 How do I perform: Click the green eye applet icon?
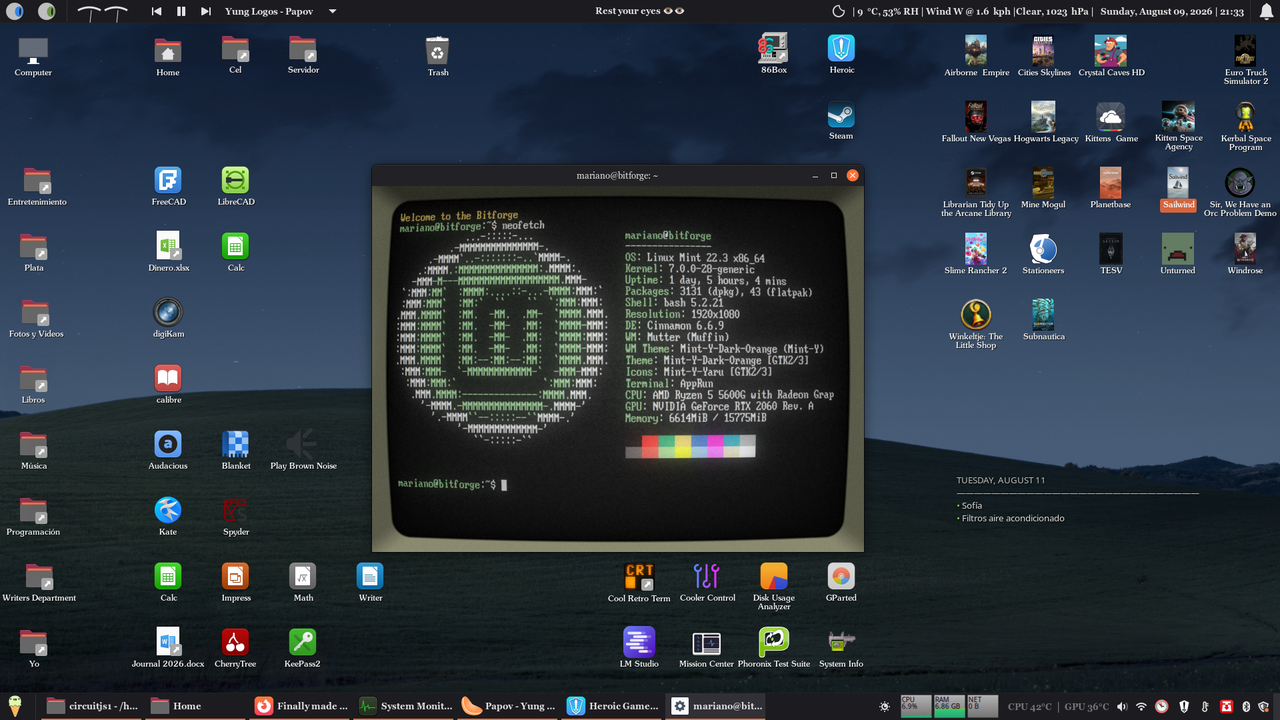46,11
